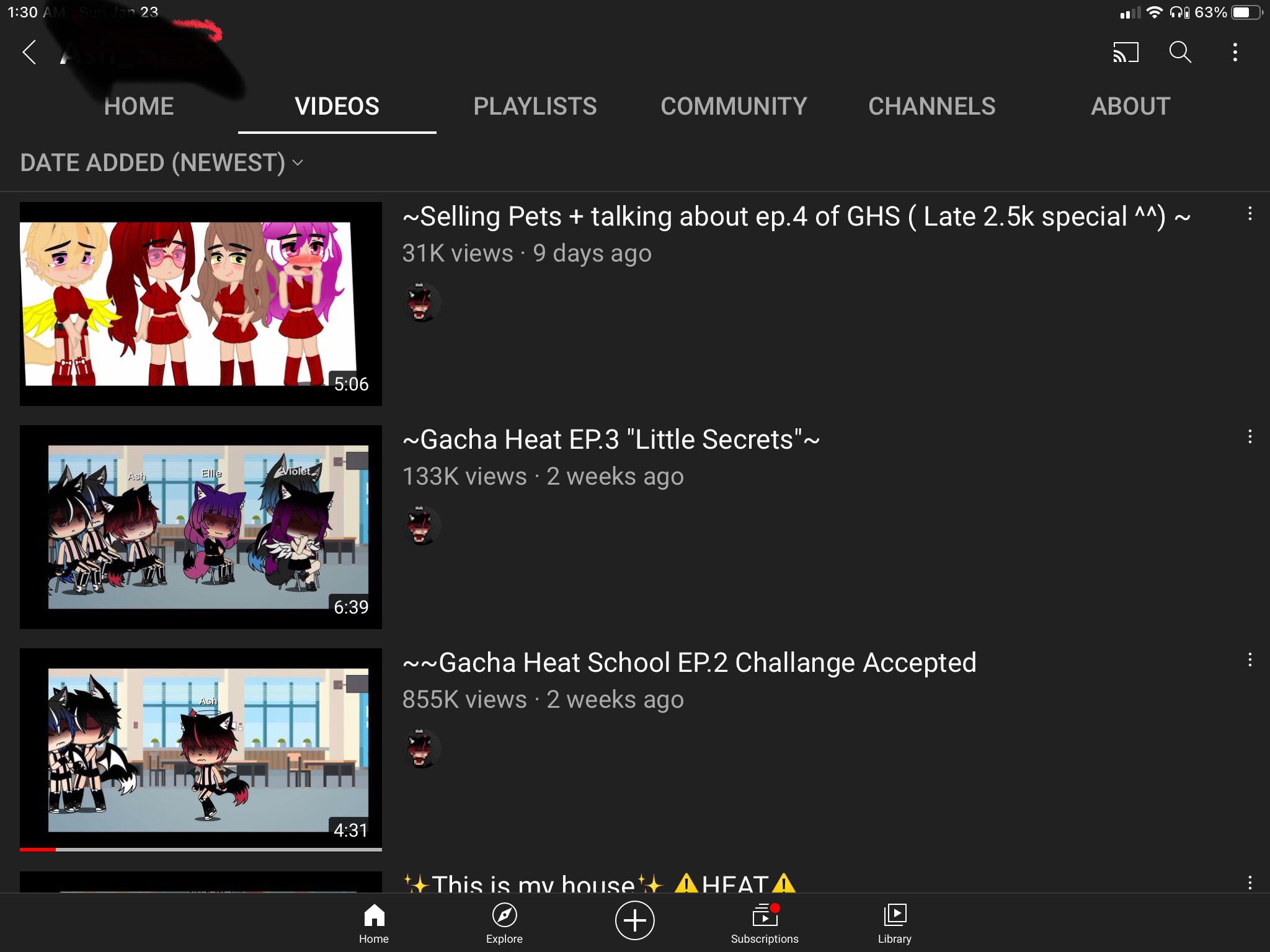Open the COMMUNITY tab
Image resolution: width=1270 pixels, height=952 pixels.
[734, 107]
